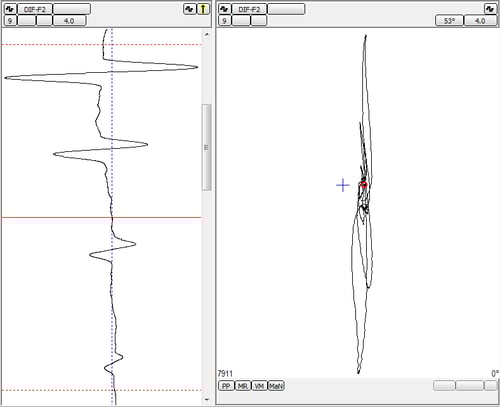Click the 9 button in Lissajous panel
The width and height of the screenshot is (500, 407).
point(225,21)
